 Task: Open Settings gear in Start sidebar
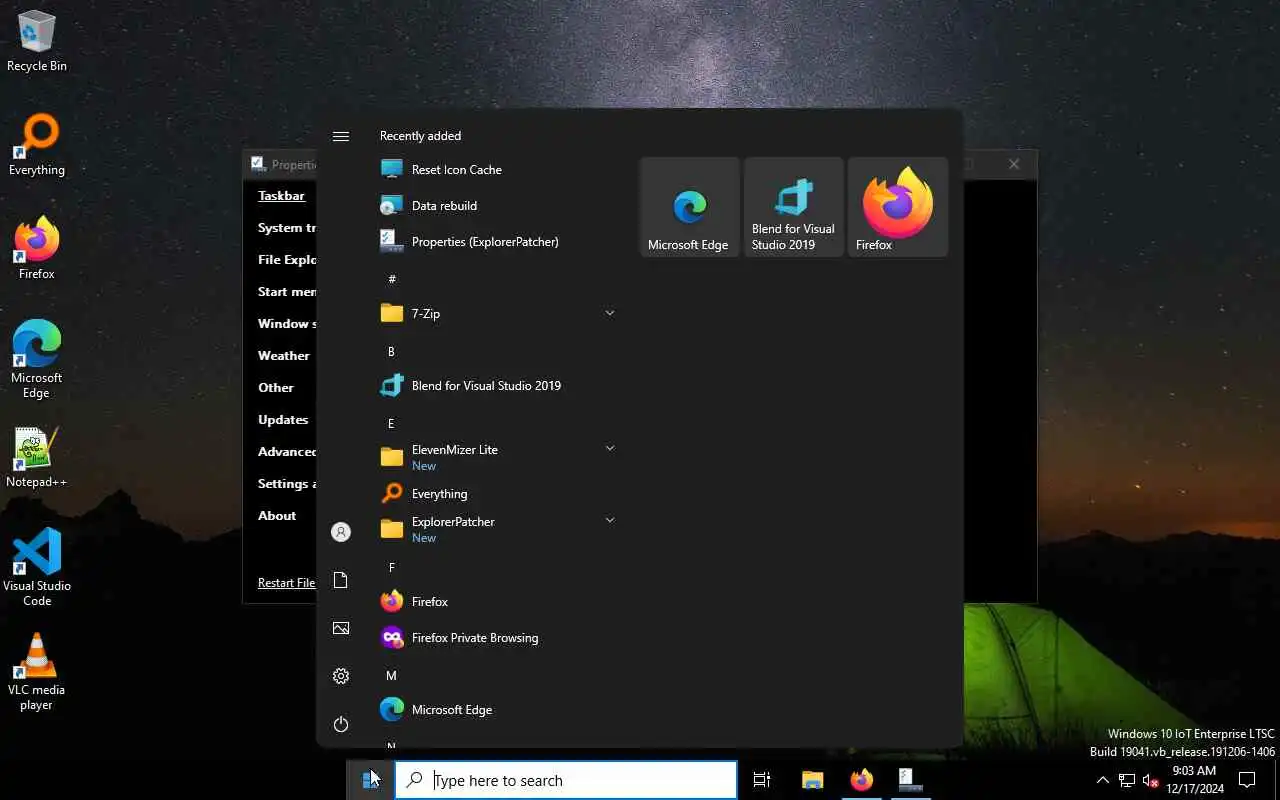tap(341, 676)
